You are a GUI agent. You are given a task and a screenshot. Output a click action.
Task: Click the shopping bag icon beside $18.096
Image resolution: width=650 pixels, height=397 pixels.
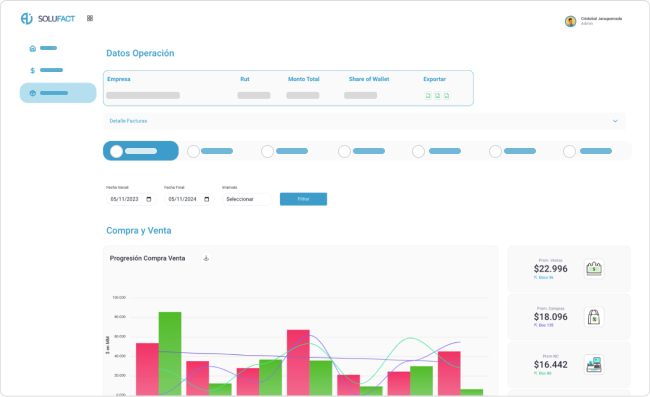(594, 317)
